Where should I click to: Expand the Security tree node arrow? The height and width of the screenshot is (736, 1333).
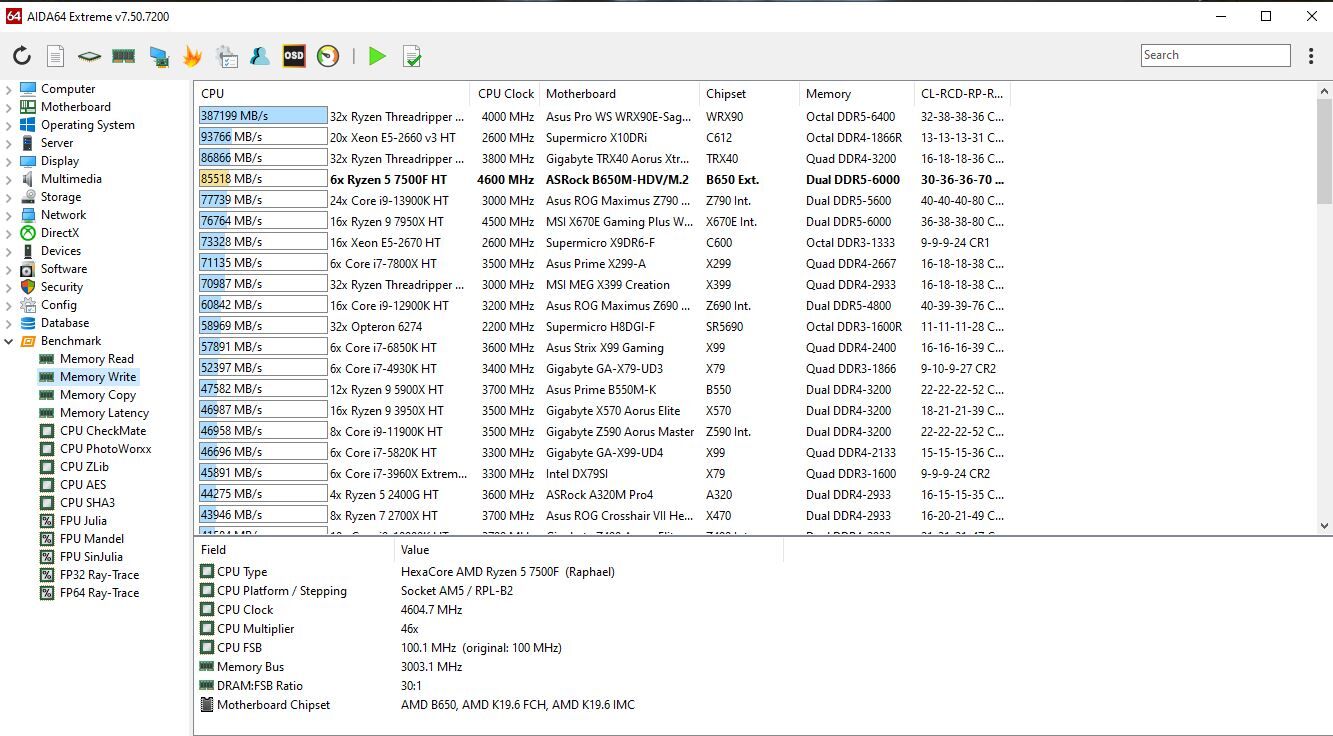click(9, 287)
